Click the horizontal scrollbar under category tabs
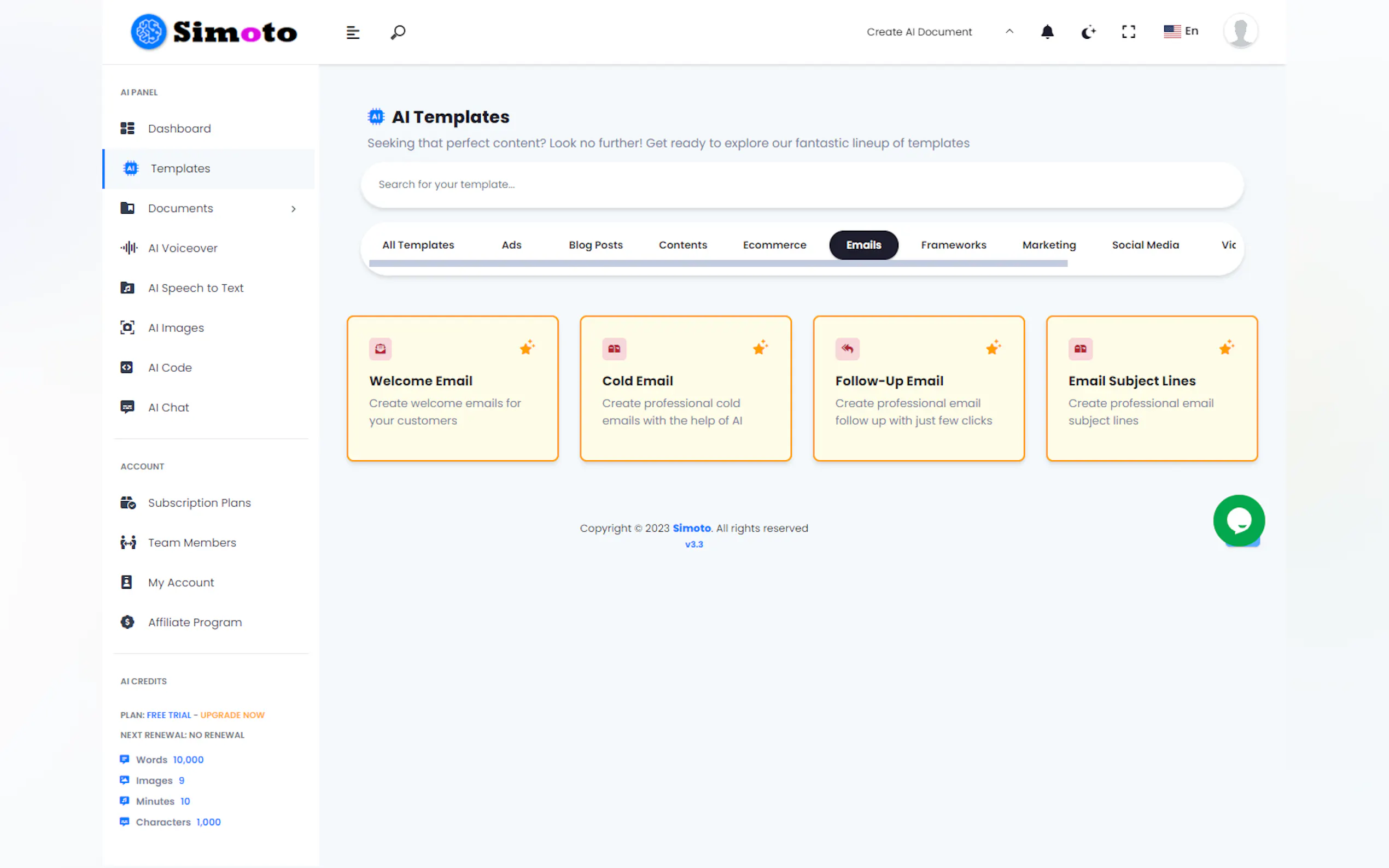The height and width of the screenshot is (868, 1389). click(x=718, y=263)
